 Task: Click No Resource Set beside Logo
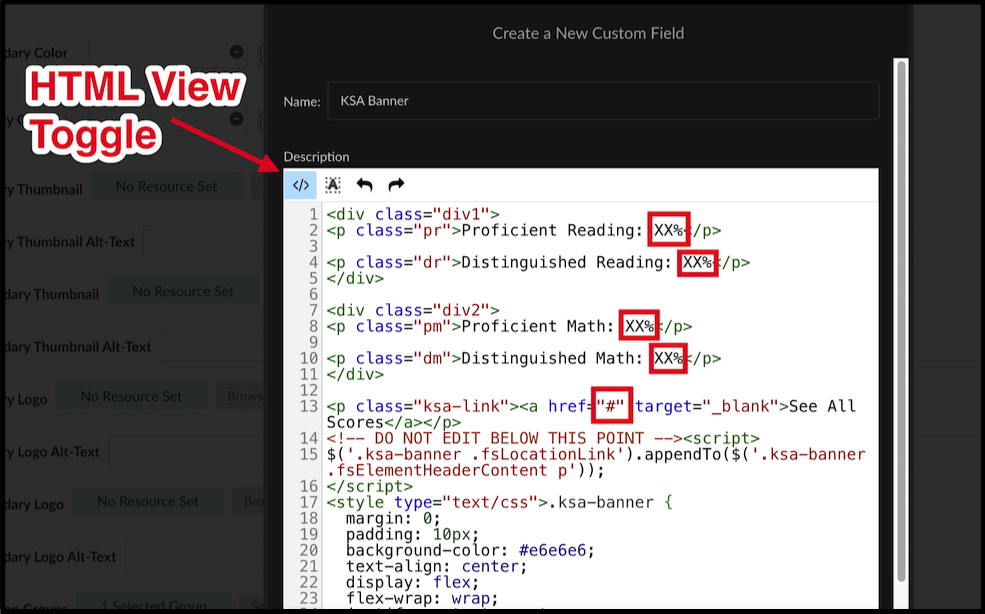pyautogui.click(x=131, y=397)
